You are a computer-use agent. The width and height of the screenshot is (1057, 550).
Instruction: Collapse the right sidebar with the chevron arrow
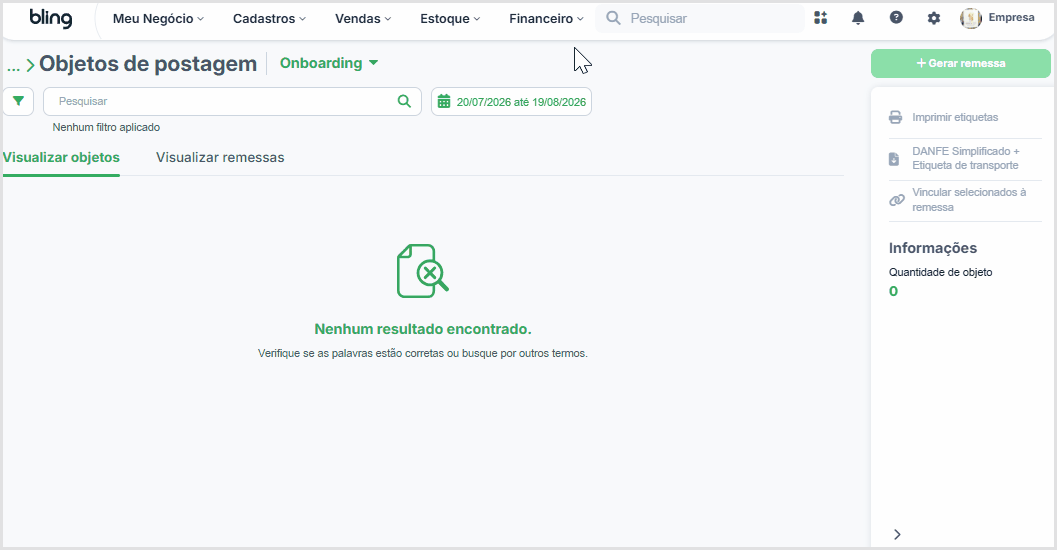tap(897, 534)
